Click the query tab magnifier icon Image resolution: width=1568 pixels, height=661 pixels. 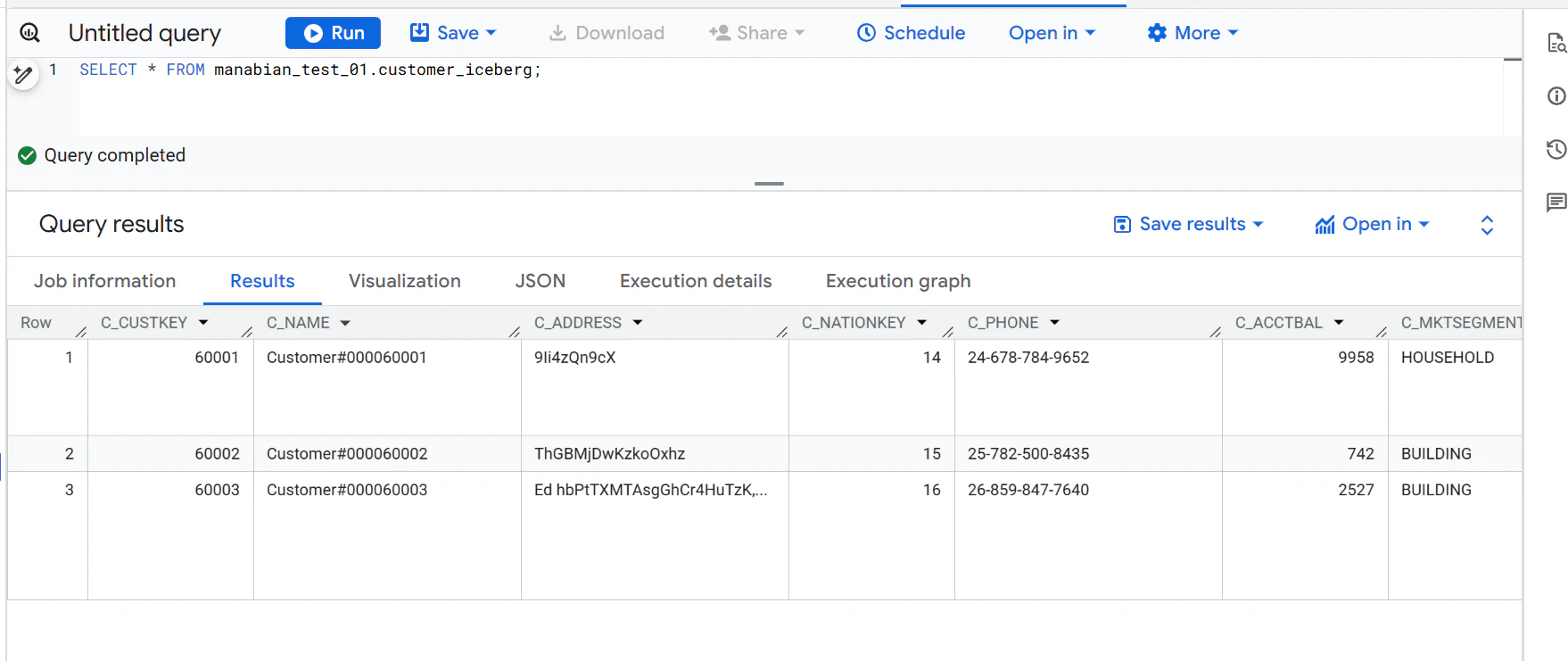[x=29, y=33]
